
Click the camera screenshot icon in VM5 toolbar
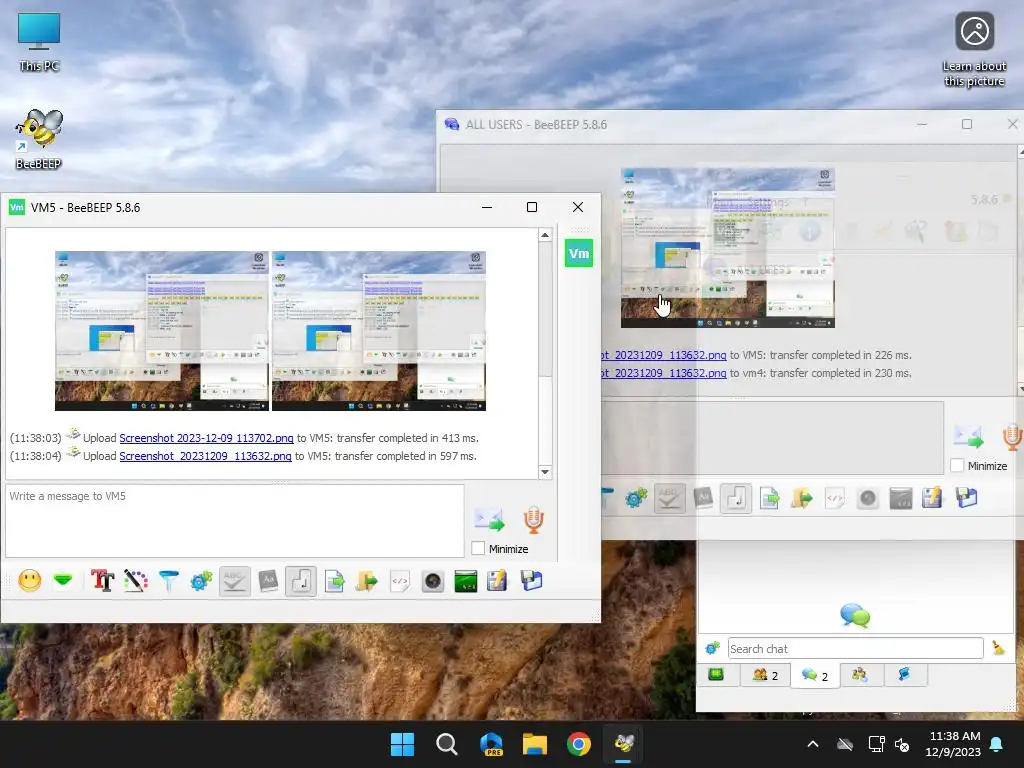[432, 581]
